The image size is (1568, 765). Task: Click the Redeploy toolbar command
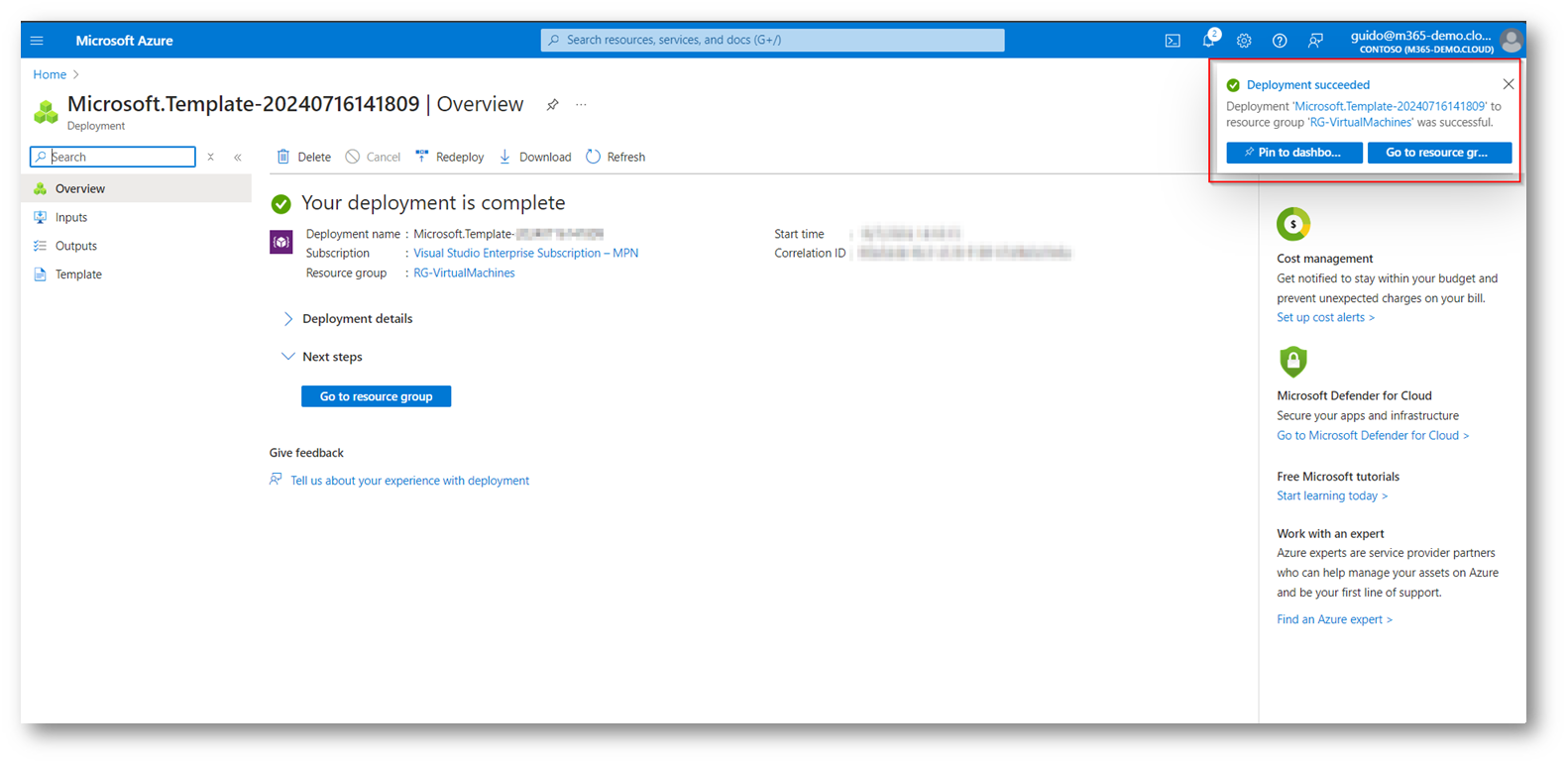pyautogui.click(x=450, y=157)
